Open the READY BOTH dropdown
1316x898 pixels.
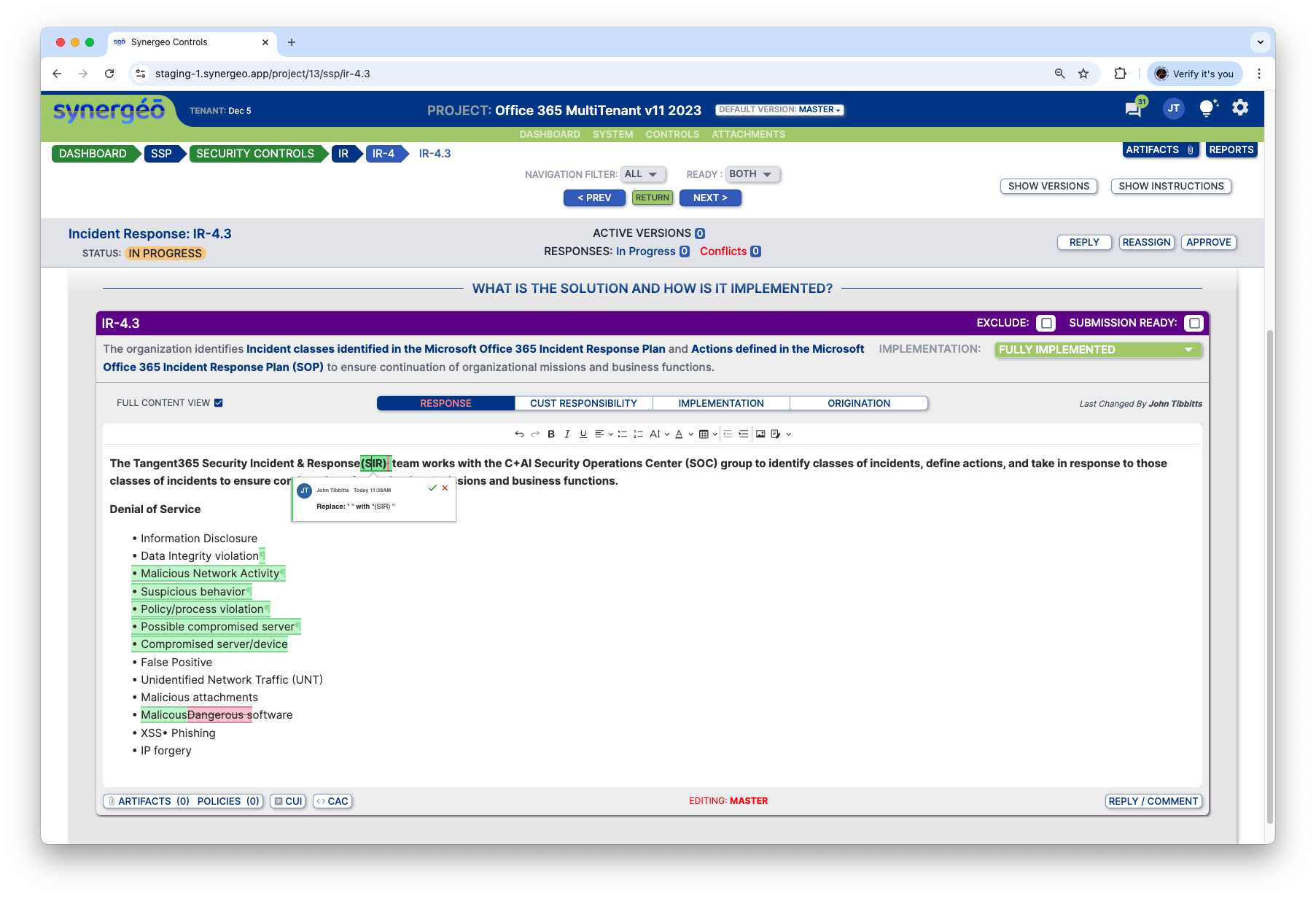[753, 174]
